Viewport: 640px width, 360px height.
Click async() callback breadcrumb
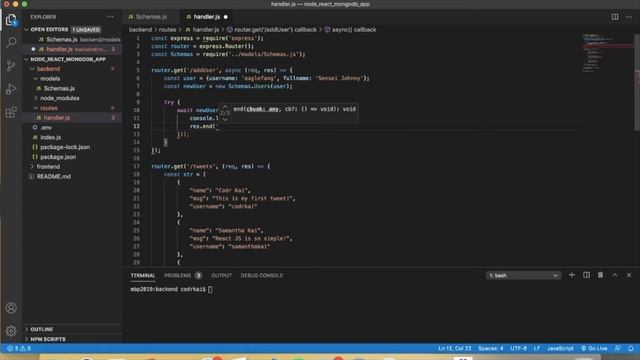click(350, 29)
